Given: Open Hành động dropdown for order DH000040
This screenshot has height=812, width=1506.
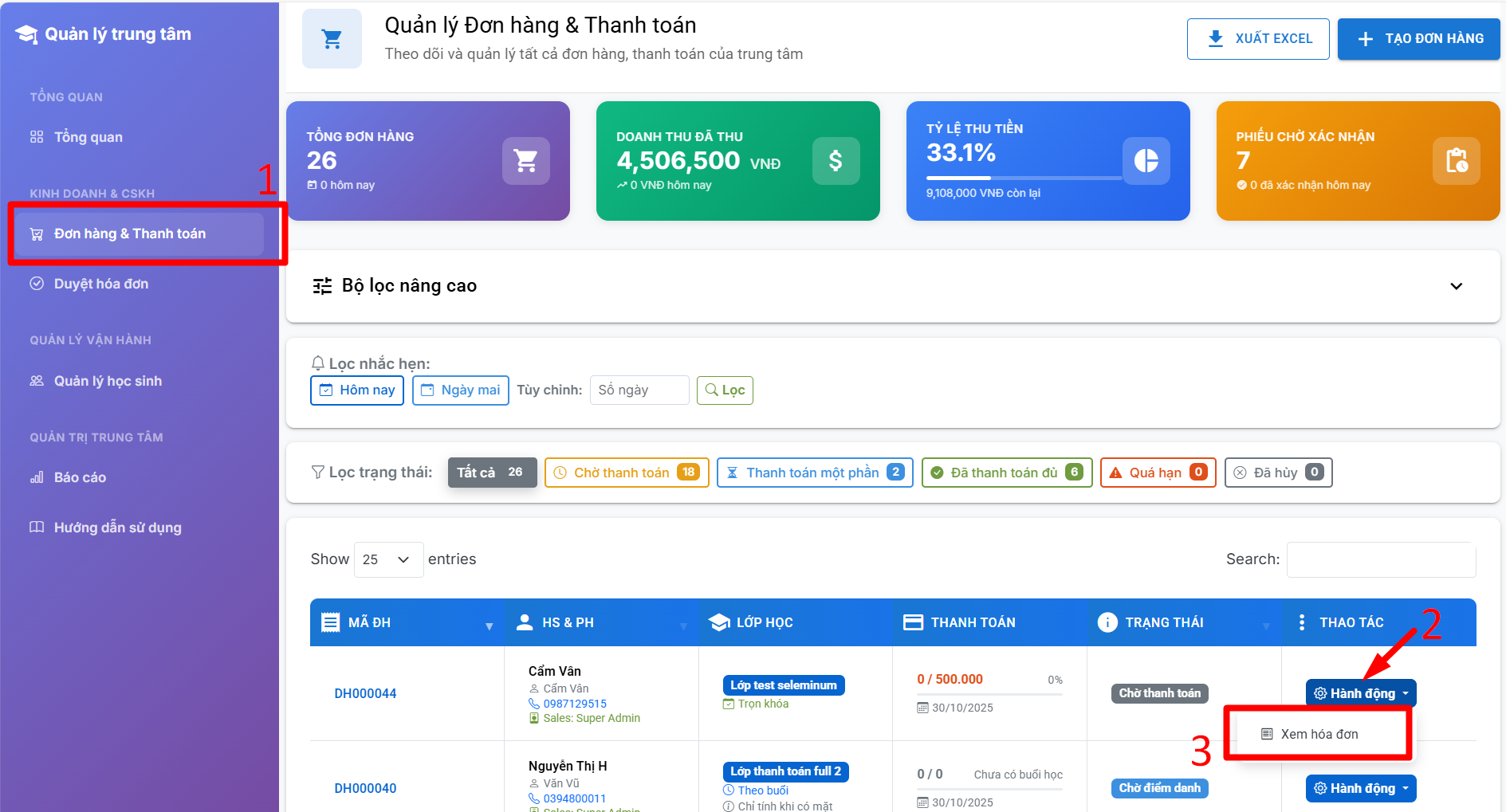Looking at the screenshot, I should point(1360,788).
